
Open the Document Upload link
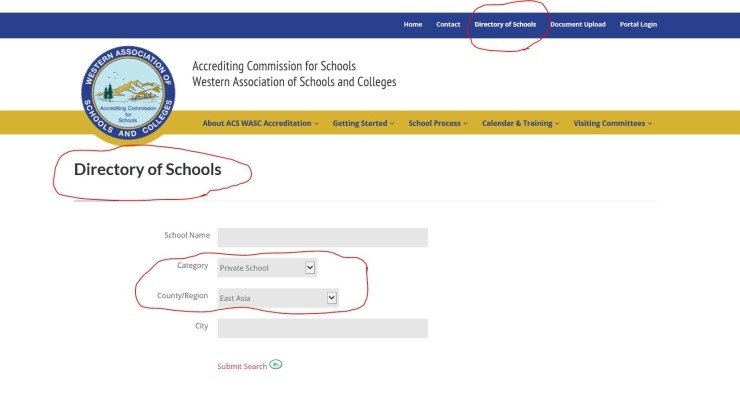(578, 25)
